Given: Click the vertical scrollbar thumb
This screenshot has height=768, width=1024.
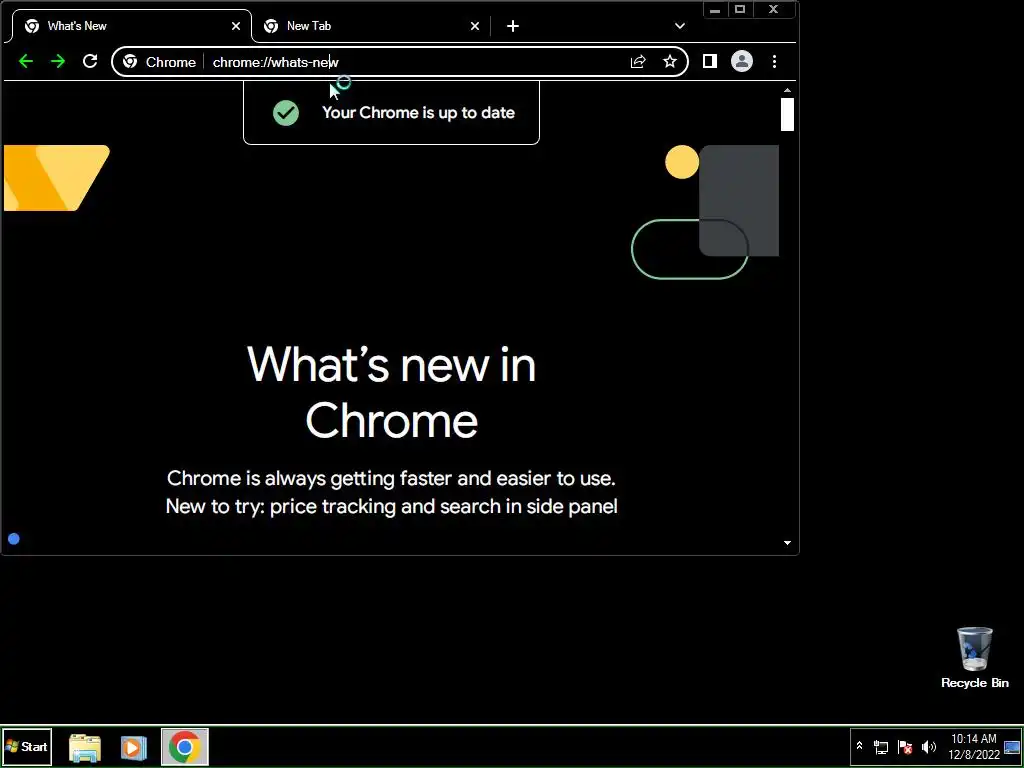Looking at the screenshot, I should 787,114.
